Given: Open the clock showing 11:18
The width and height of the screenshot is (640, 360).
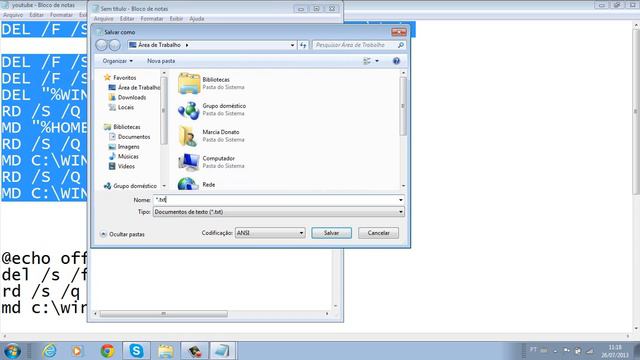Looking at the screenshot, I should coord(615,351).
